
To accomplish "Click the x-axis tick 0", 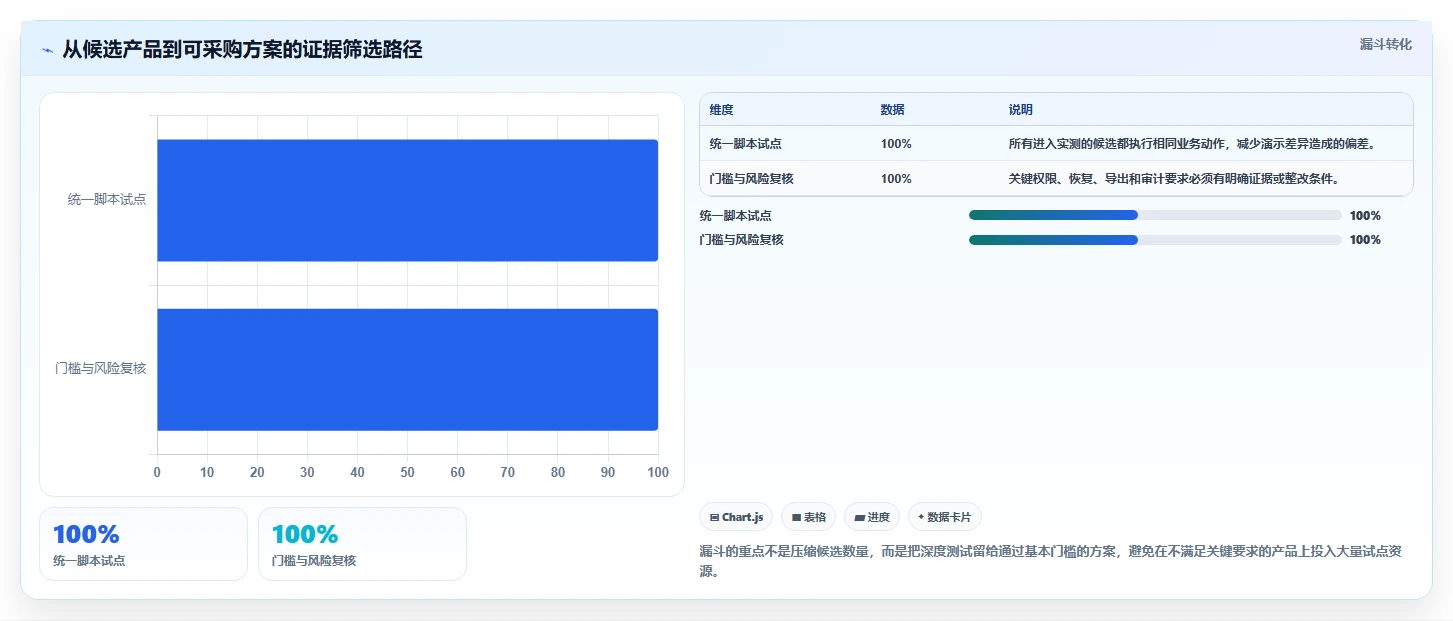I will [x=157, y=472].
